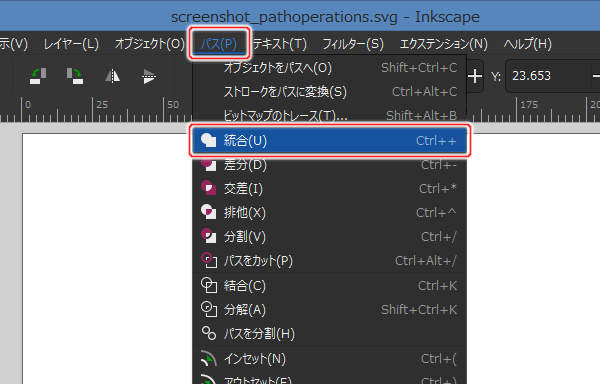The height and width of the screenshot is (384, 600).
Task: Click the plus stepper left of Y
Action: 475,76
